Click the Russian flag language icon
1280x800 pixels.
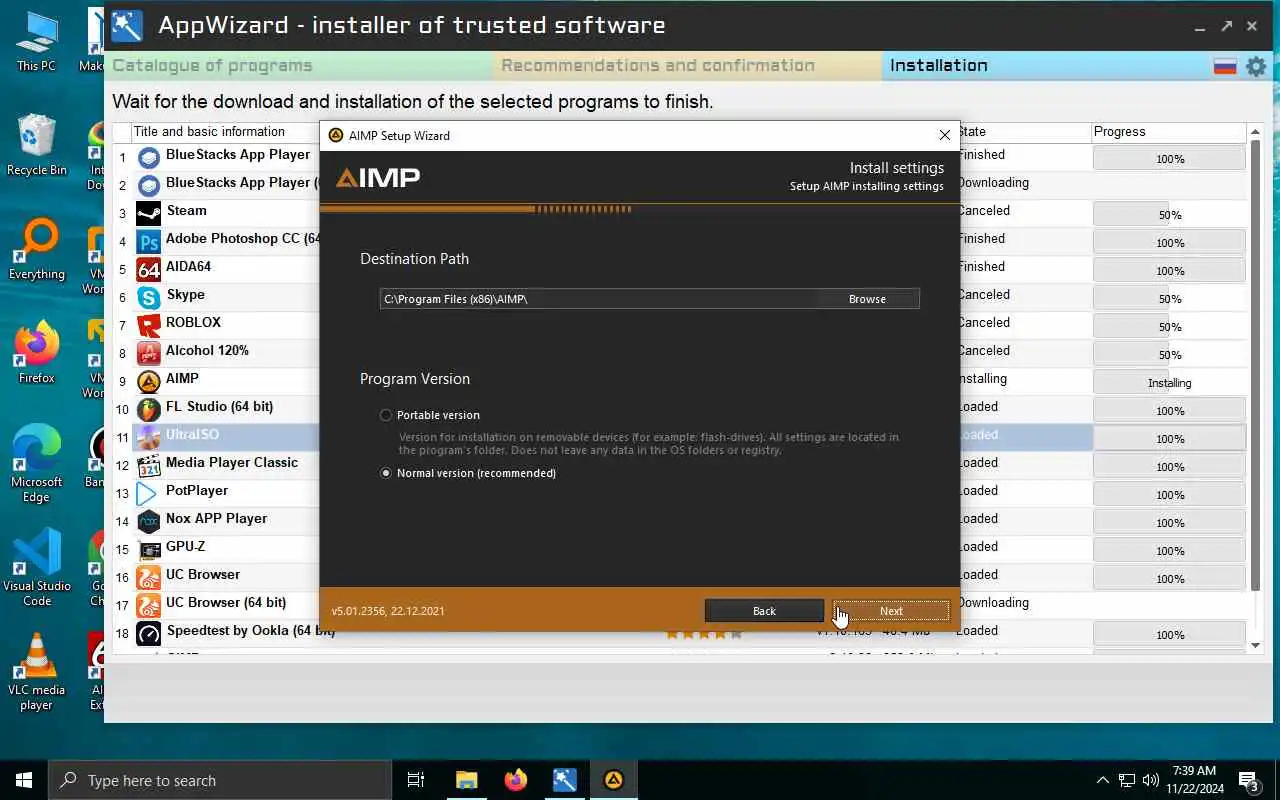pos(1225,67)
